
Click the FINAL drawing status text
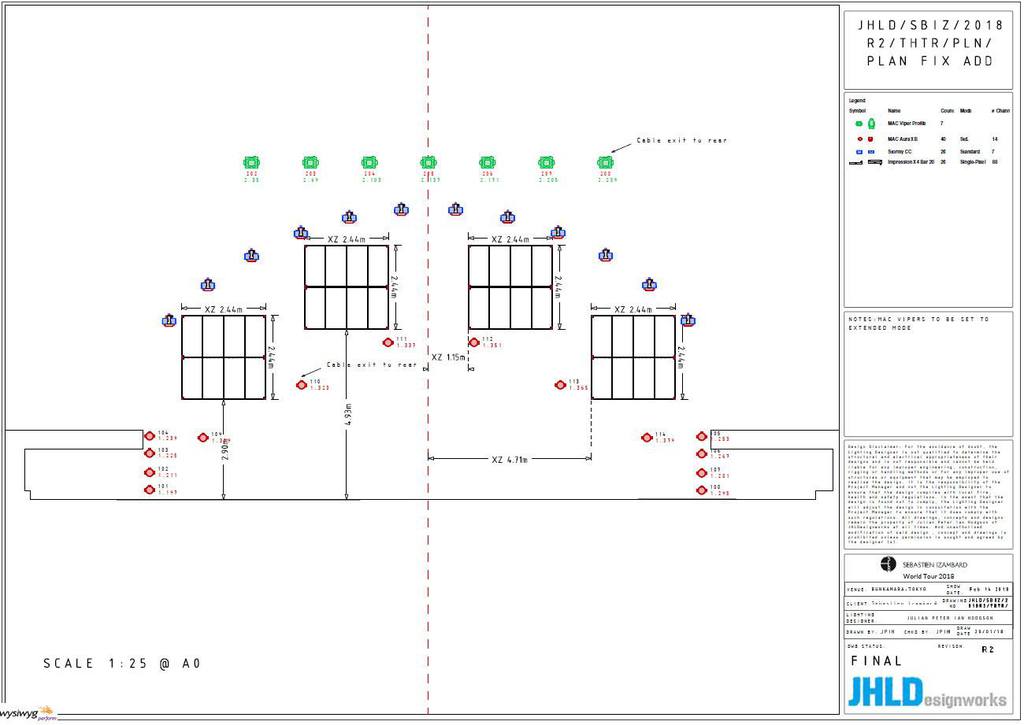[876, 661]
